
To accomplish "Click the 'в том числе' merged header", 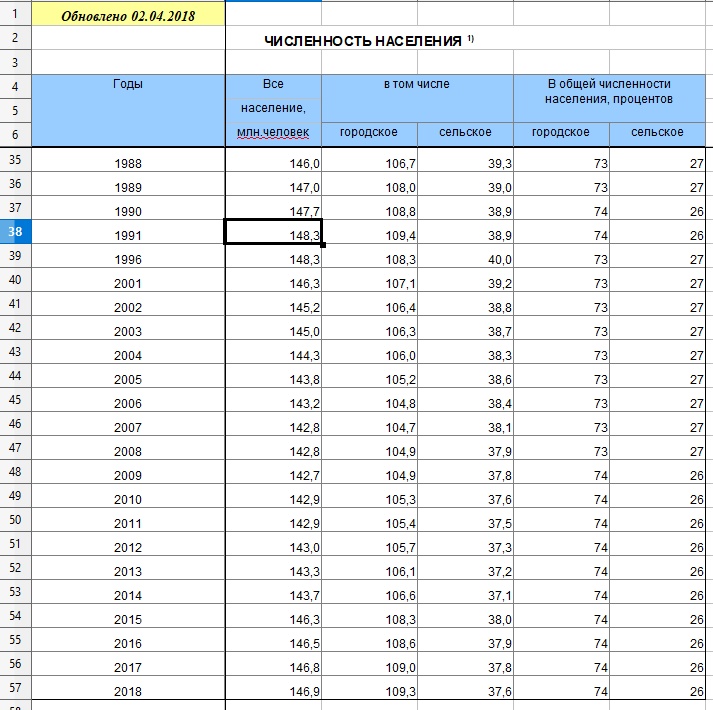I will pyautogui.click(x=417, y=98).
